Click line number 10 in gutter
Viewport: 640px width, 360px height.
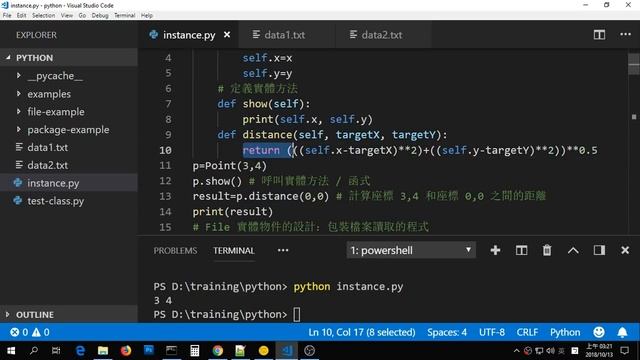pyautogui.click(x=165, y=150)
